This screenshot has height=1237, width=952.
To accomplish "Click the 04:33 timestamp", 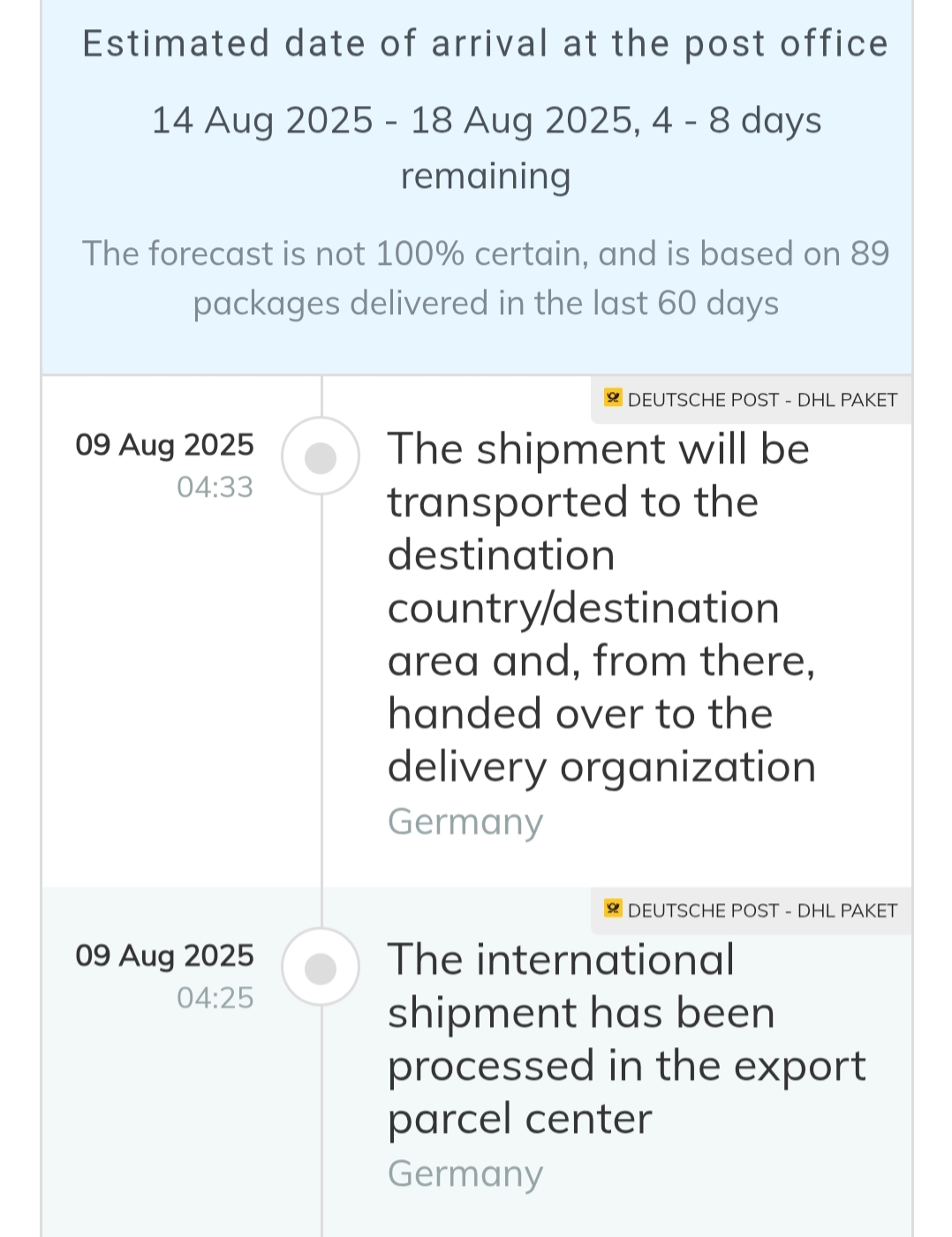I will coord(215,487).
